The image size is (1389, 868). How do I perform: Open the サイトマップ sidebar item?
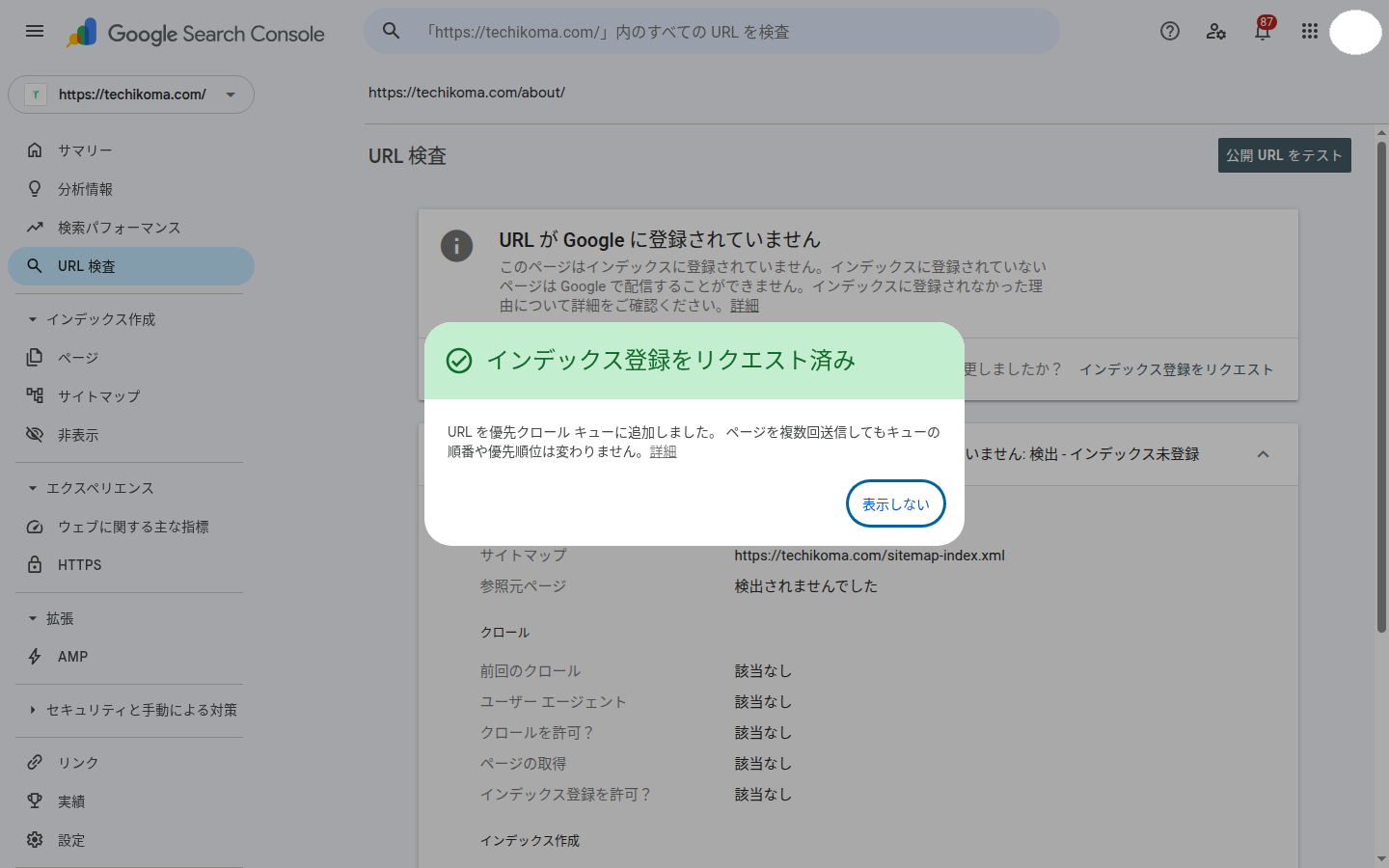tap(131, 395)
